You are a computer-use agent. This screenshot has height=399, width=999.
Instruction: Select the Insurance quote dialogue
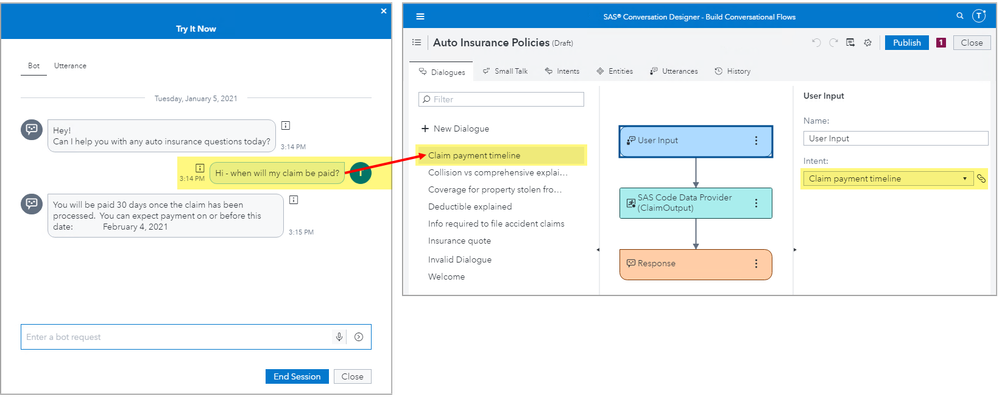(459, 241)
